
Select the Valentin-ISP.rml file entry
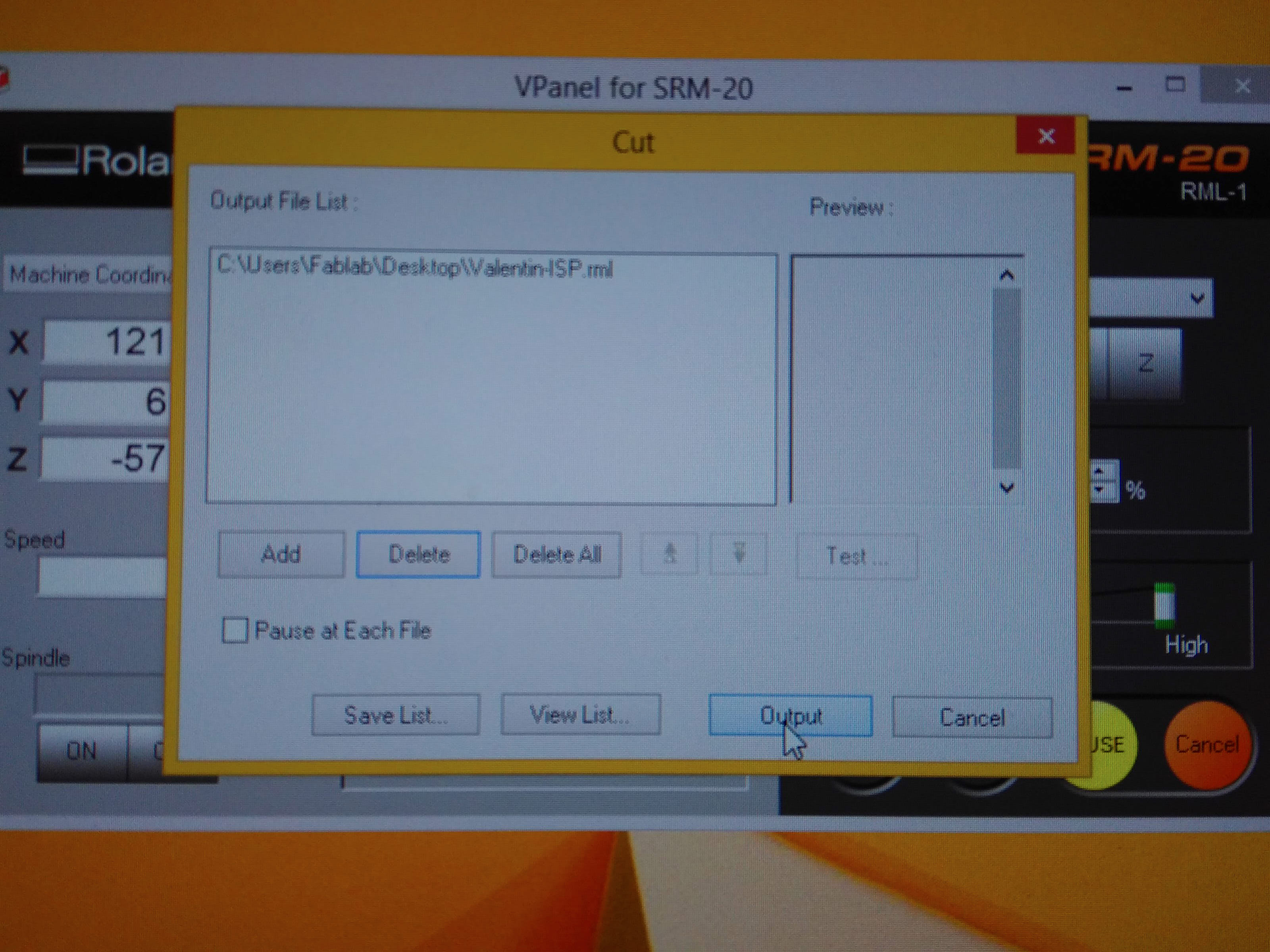click(x=416, y=268)
